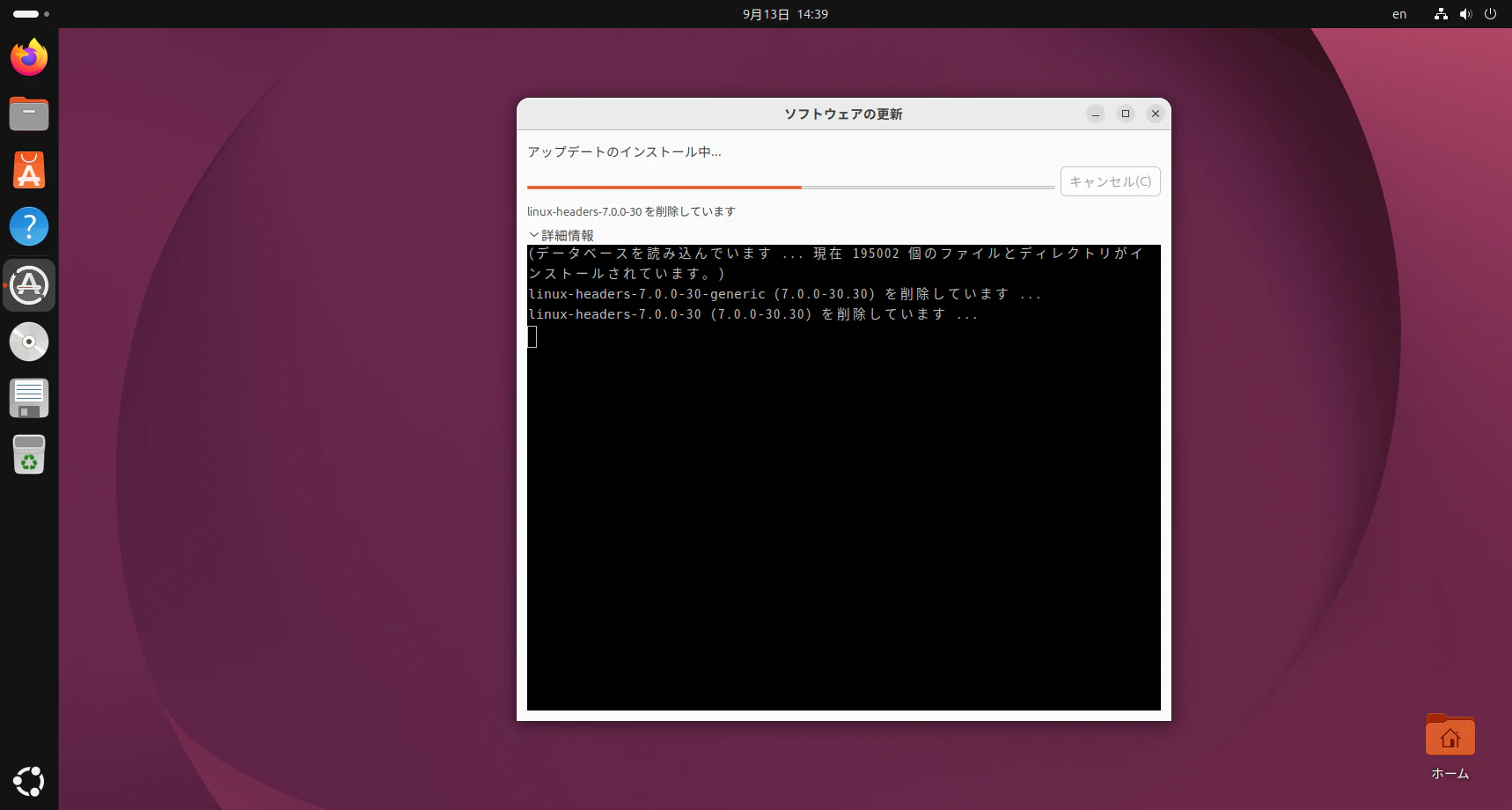
Task: Click the terminal cursor block
Action: tap(532, 336)
